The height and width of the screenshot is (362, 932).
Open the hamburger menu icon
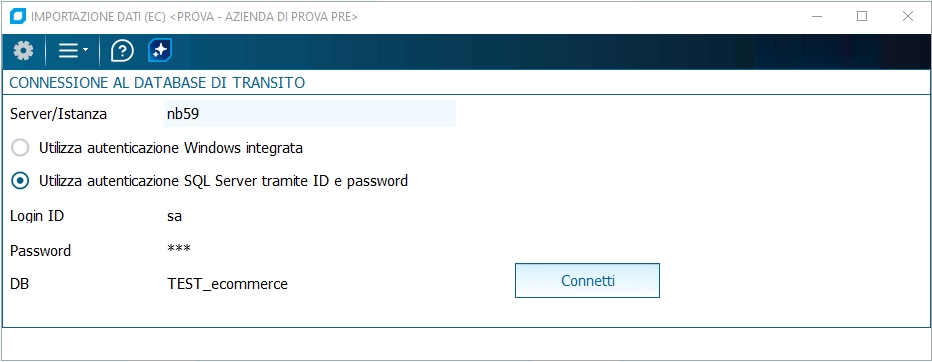(x=68, y=51)
